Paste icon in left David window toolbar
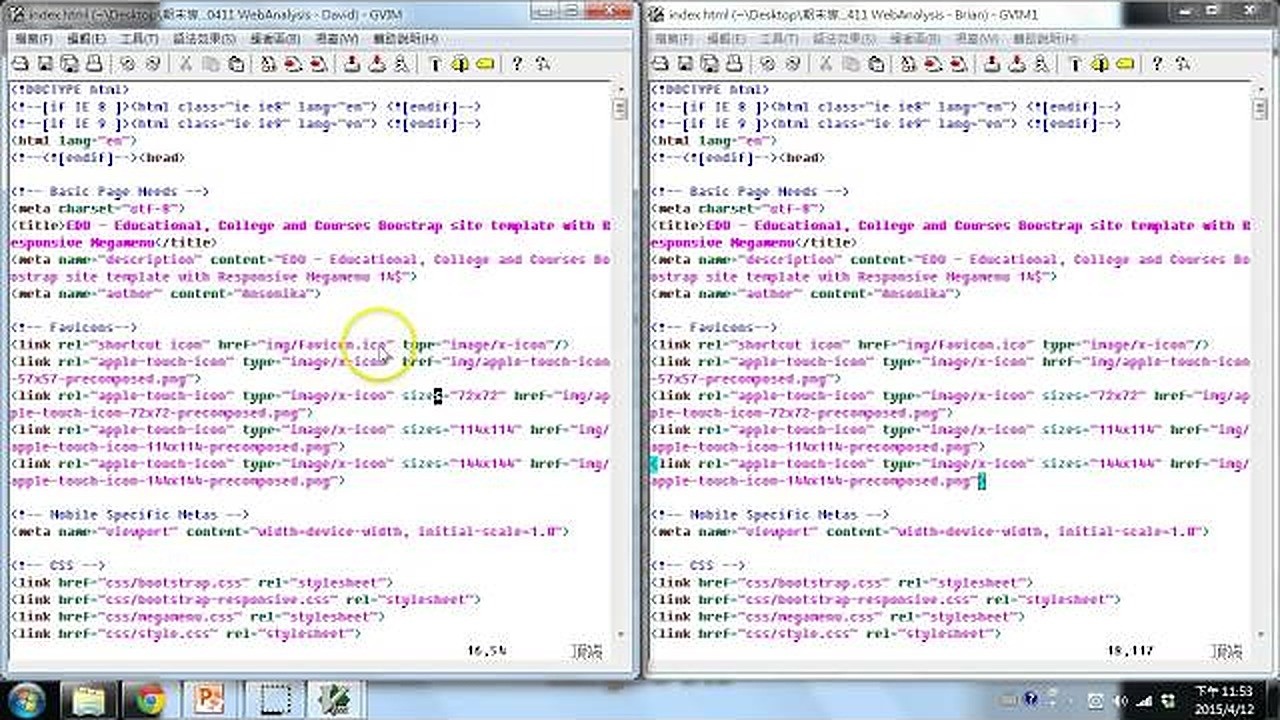The width and height of the screenshot is (1280, 720). tap(236, 63)
